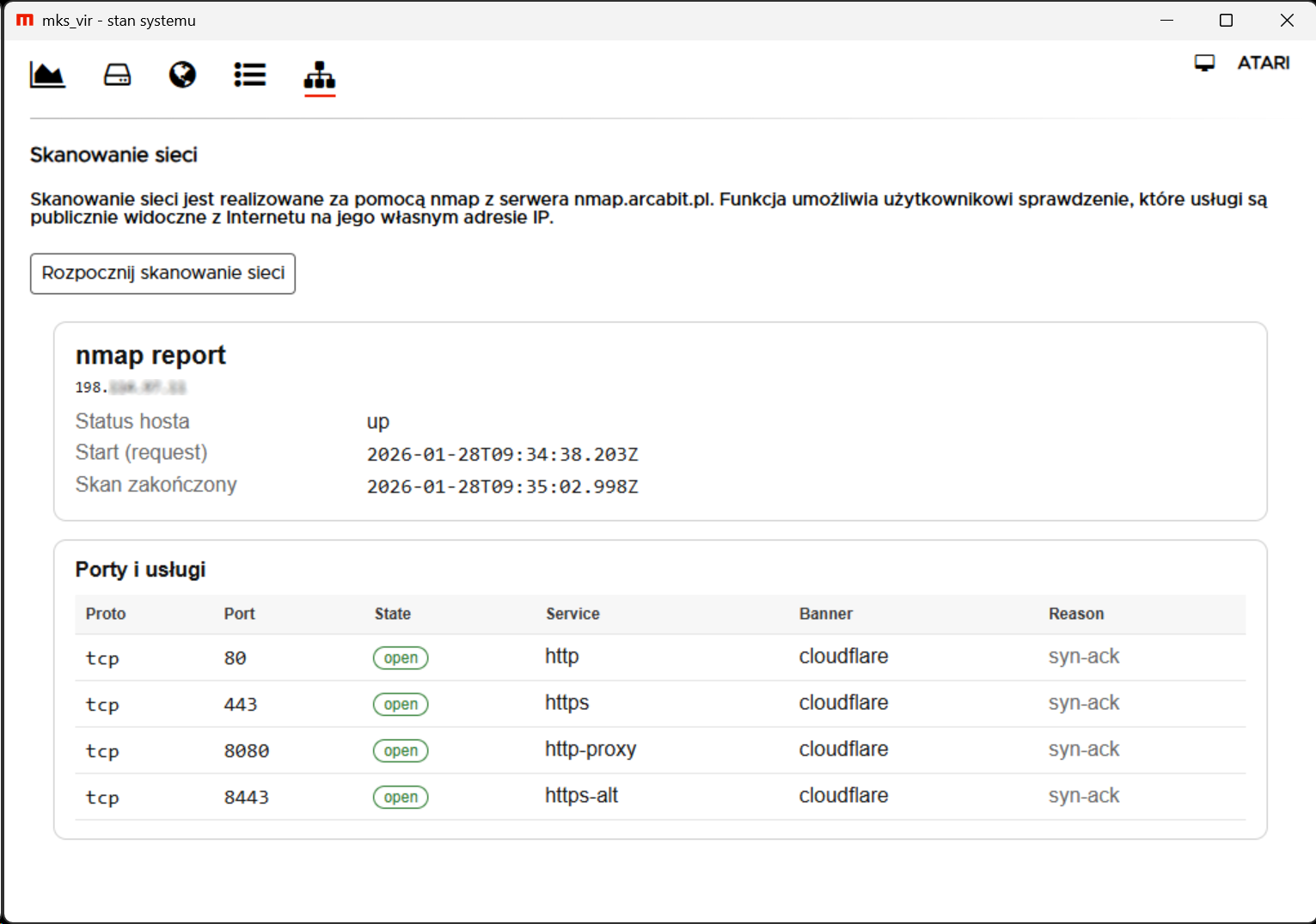
Task: Select the https-alt service row
Action: [x=581, y=796]
